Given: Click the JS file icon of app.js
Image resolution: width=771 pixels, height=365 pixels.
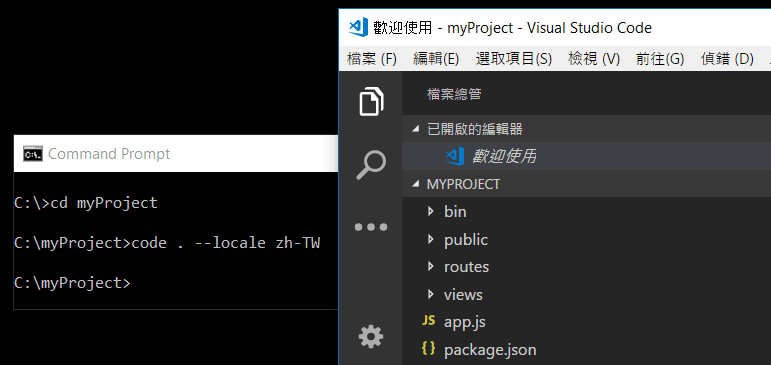Looking at the screenshot, I should 428,321.
